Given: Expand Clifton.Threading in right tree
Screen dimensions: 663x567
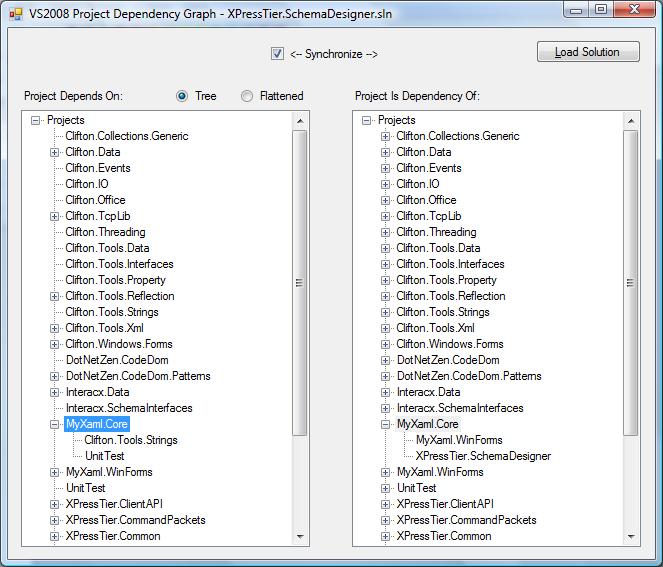Looking at the screenshot, I should 385,232.
